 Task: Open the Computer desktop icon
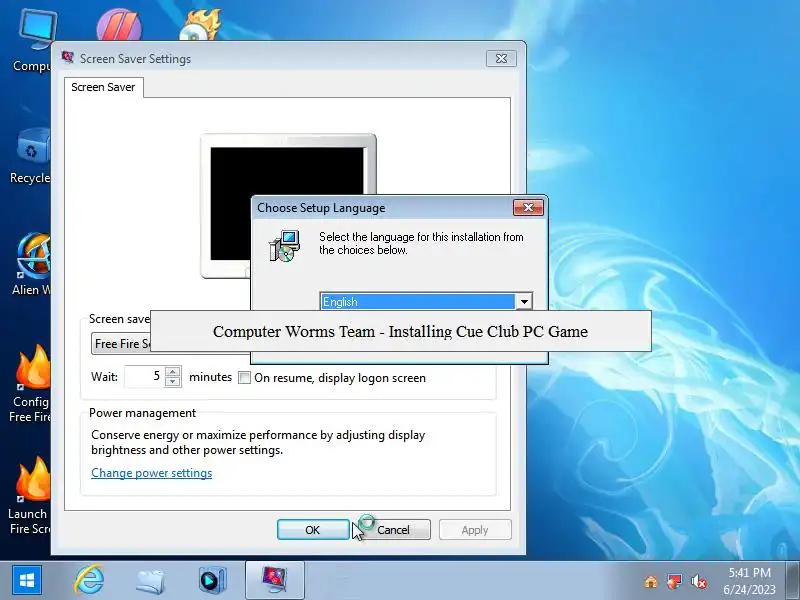click(35, 41)
